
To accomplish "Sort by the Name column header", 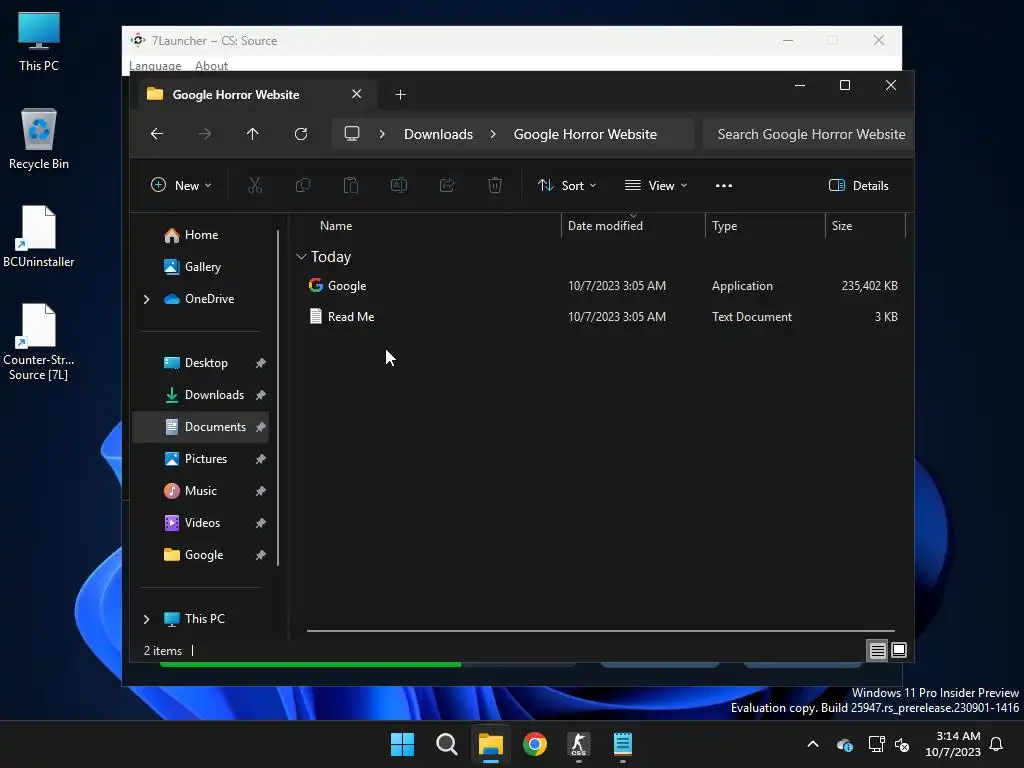I will tap(336, 226).
